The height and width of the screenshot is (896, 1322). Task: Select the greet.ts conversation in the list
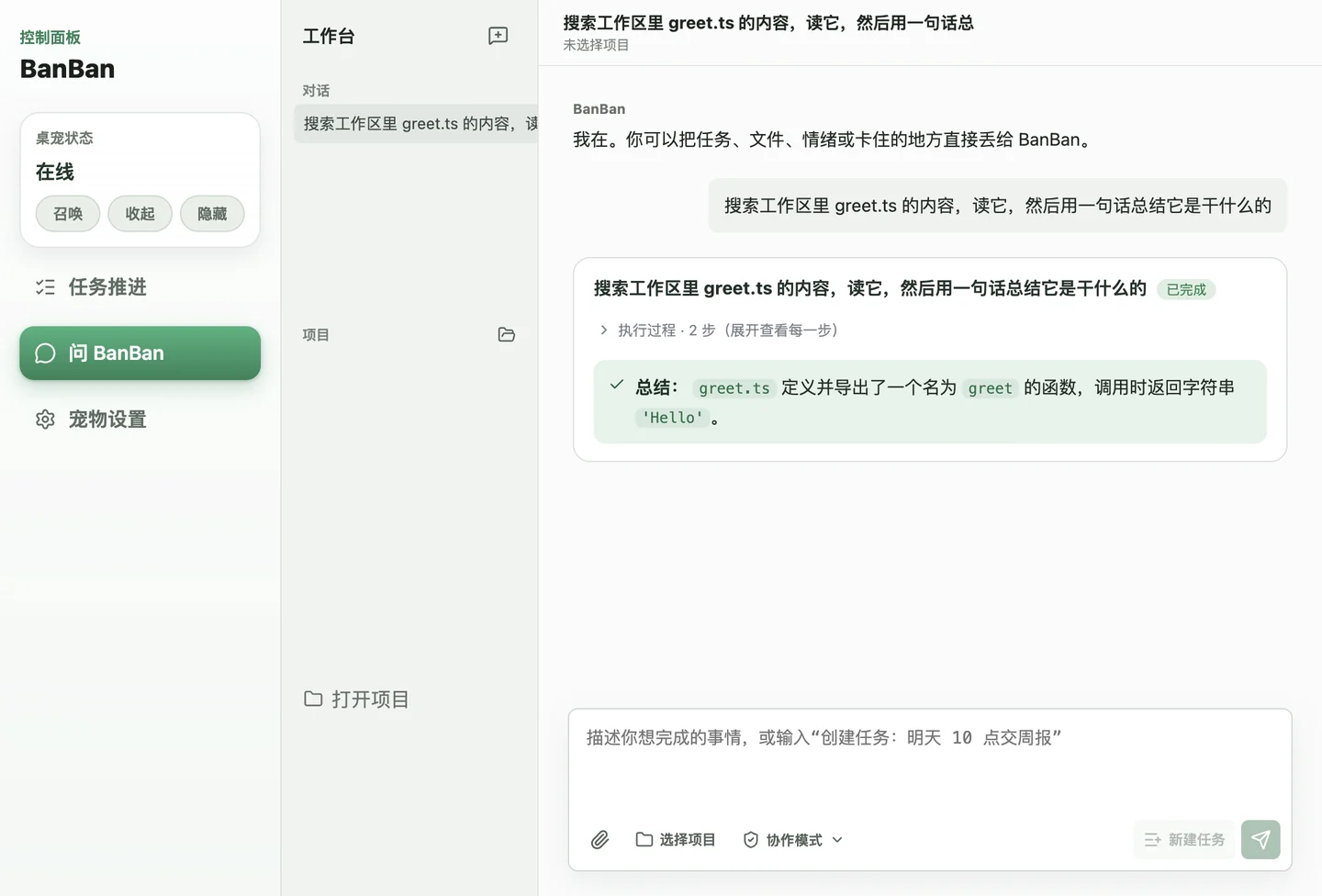click(x=416, y=123)
